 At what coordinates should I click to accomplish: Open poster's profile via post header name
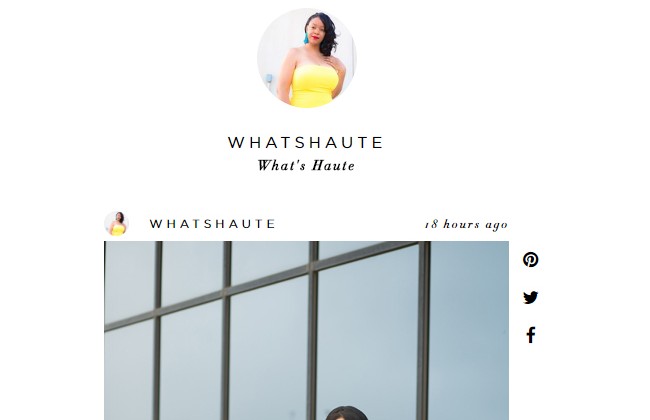[212, 224]
